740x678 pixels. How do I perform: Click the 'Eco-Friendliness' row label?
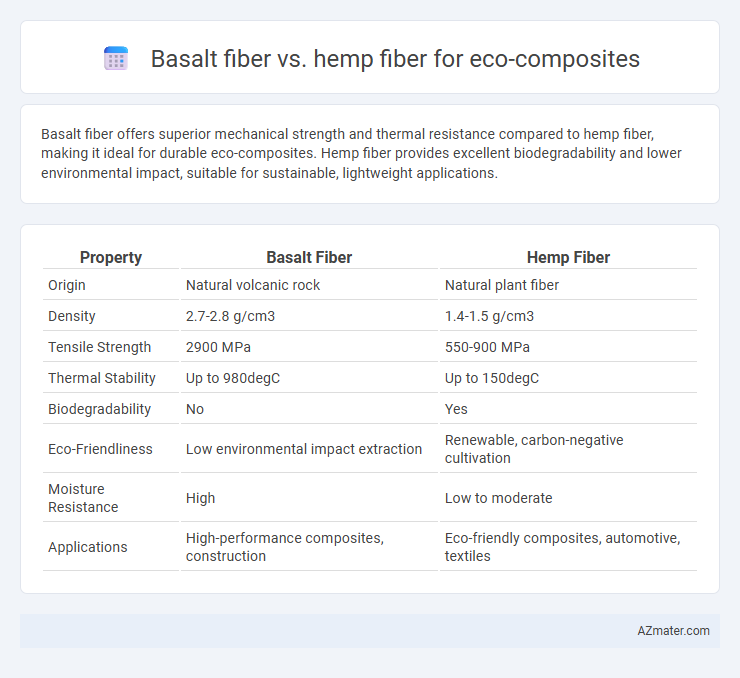tap(101, 449)
